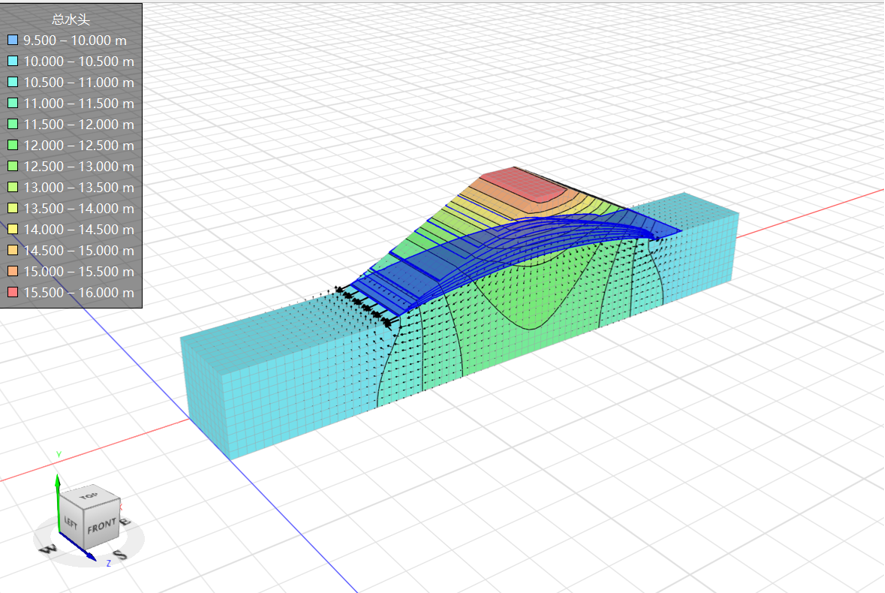The height and width of the screenshot is (593, 885).
Task: Click the LEFT face of the view cube
Action: pyautogui.click(x=71, y=522)
